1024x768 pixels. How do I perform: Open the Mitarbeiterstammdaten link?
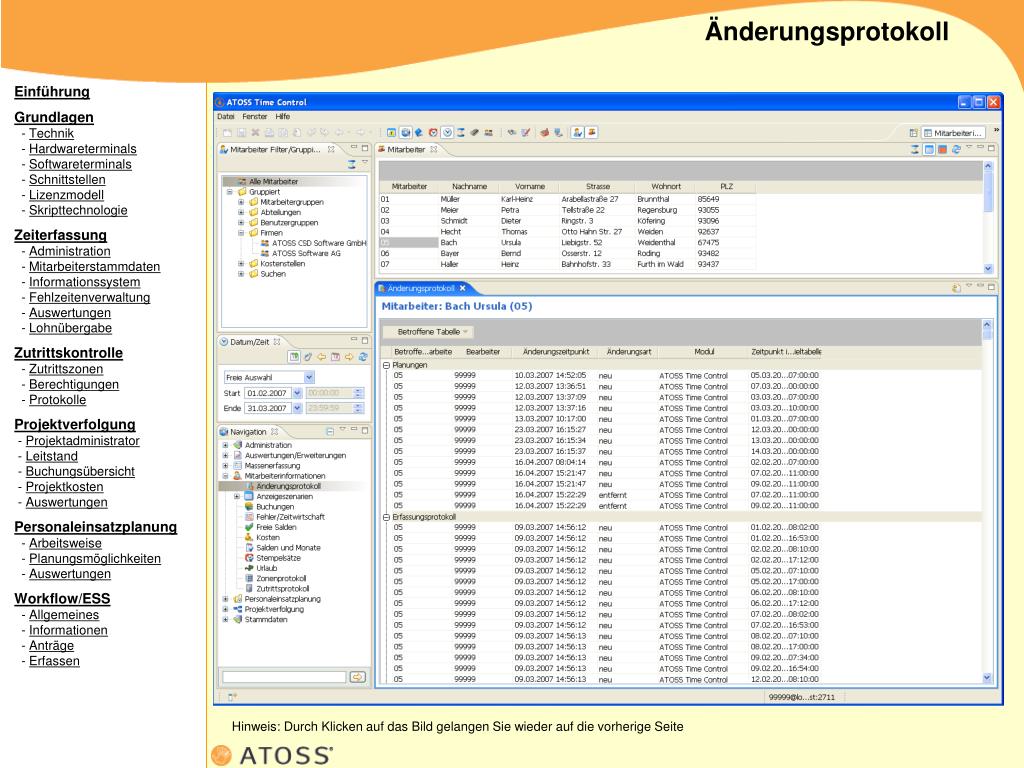(94, 266)
